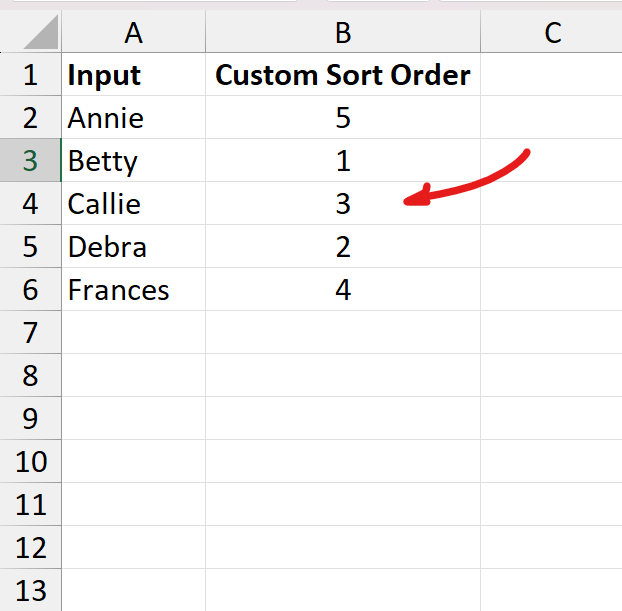Click the sort order cell for Callie
The image size is (622, 611).
coord(342,204)
